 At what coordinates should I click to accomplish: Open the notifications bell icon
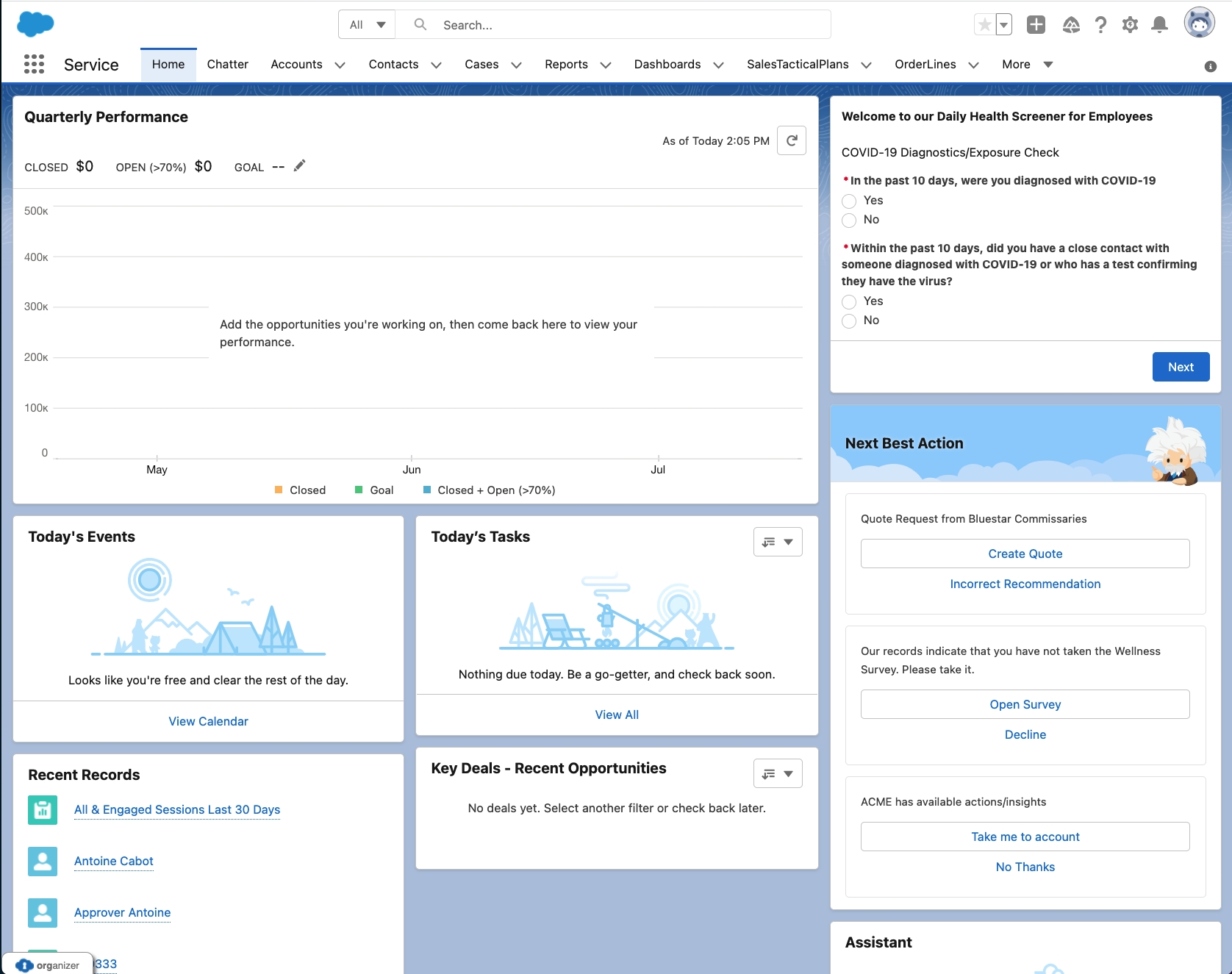click(1159, 26)
